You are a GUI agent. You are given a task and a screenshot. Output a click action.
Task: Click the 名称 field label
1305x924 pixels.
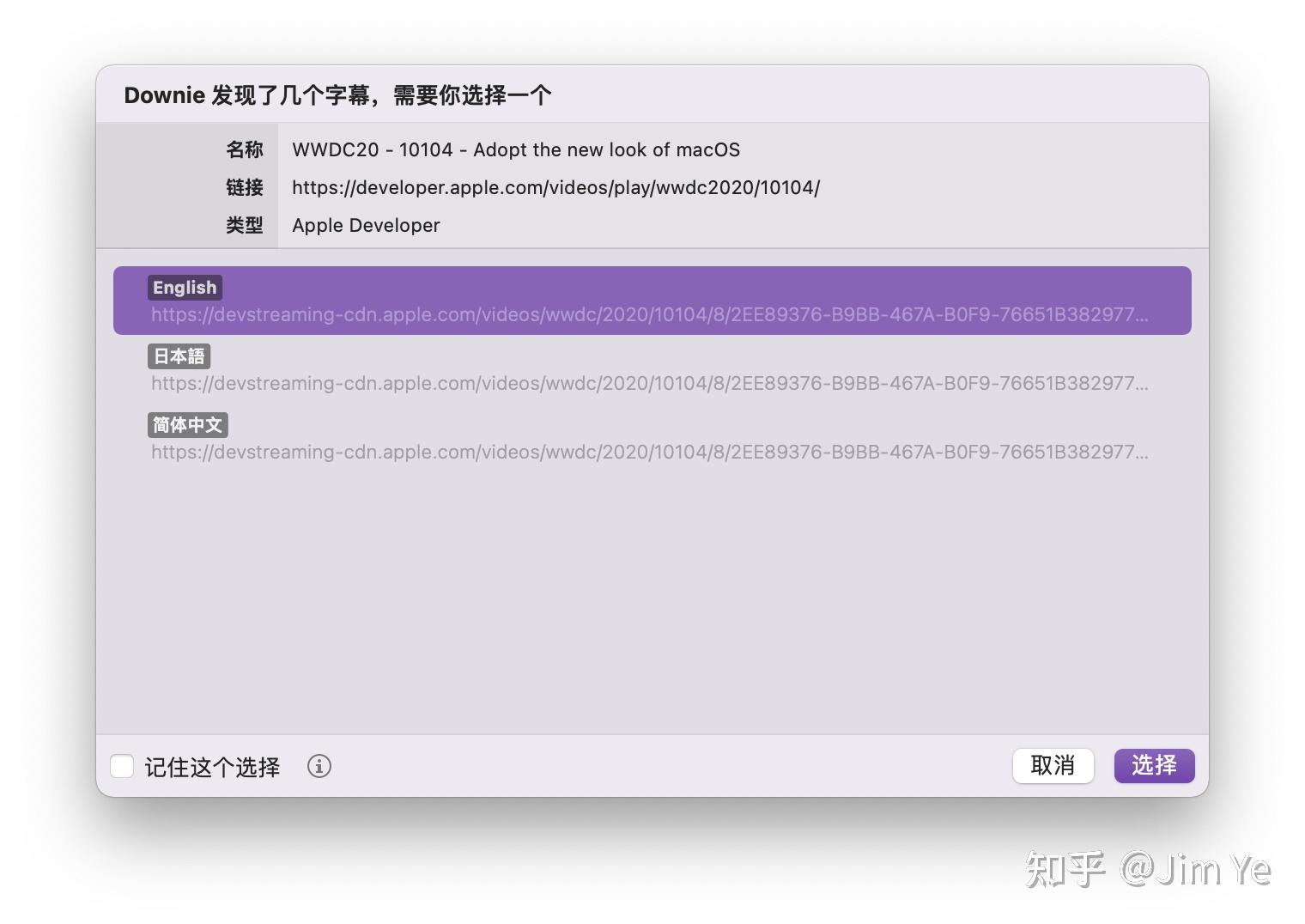click(245, 149)
